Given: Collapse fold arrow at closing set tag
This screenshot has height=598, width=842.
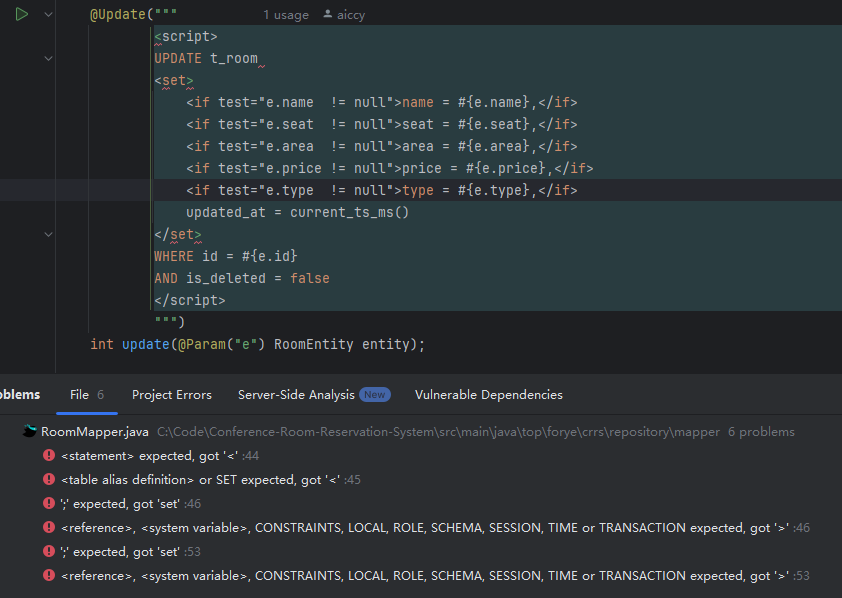Looking at the screenshot, I should 48,234.
